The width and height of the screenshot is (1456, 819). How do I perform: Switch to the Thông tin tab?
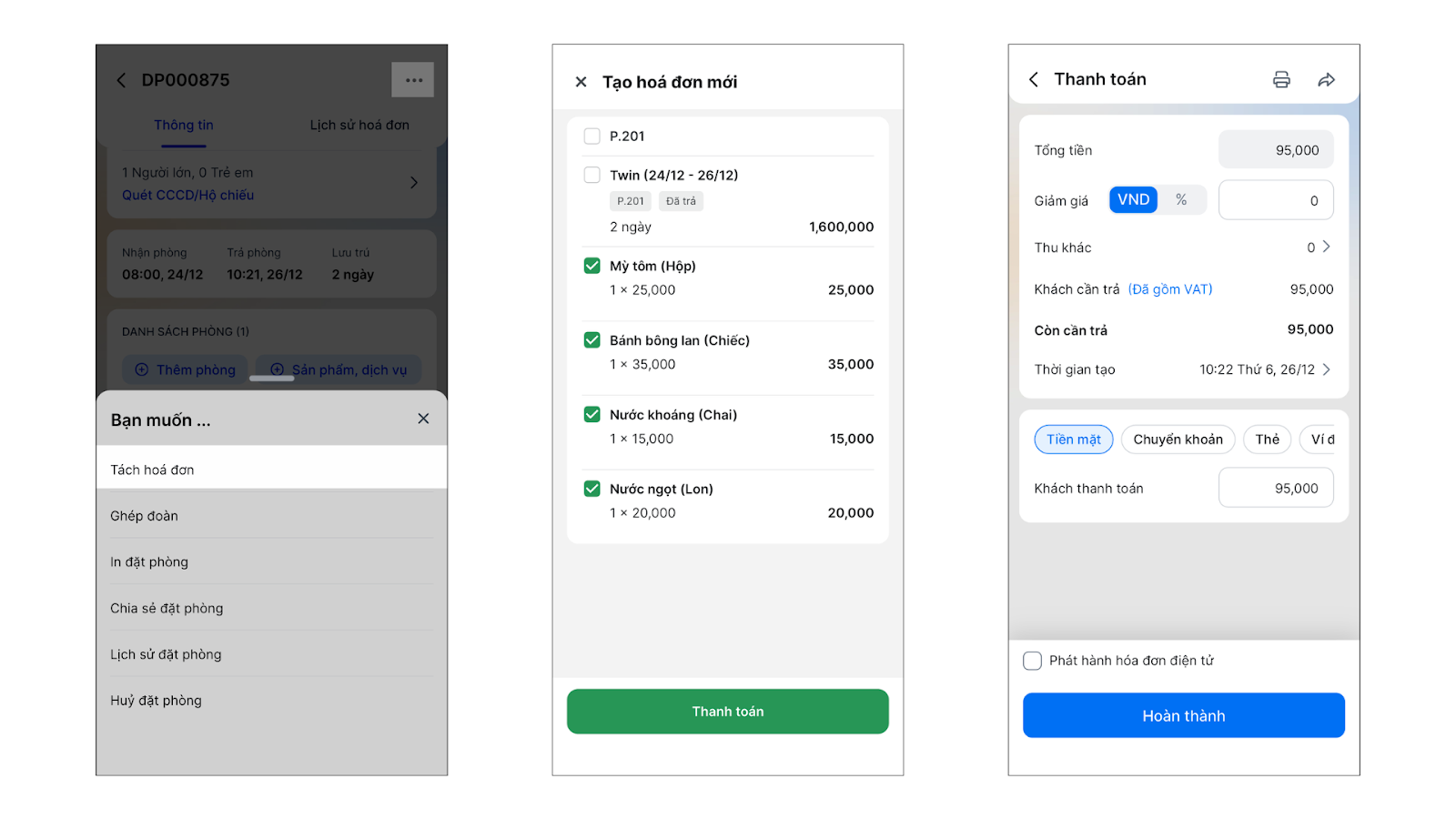pyautogui.click(x=184, y=126)
